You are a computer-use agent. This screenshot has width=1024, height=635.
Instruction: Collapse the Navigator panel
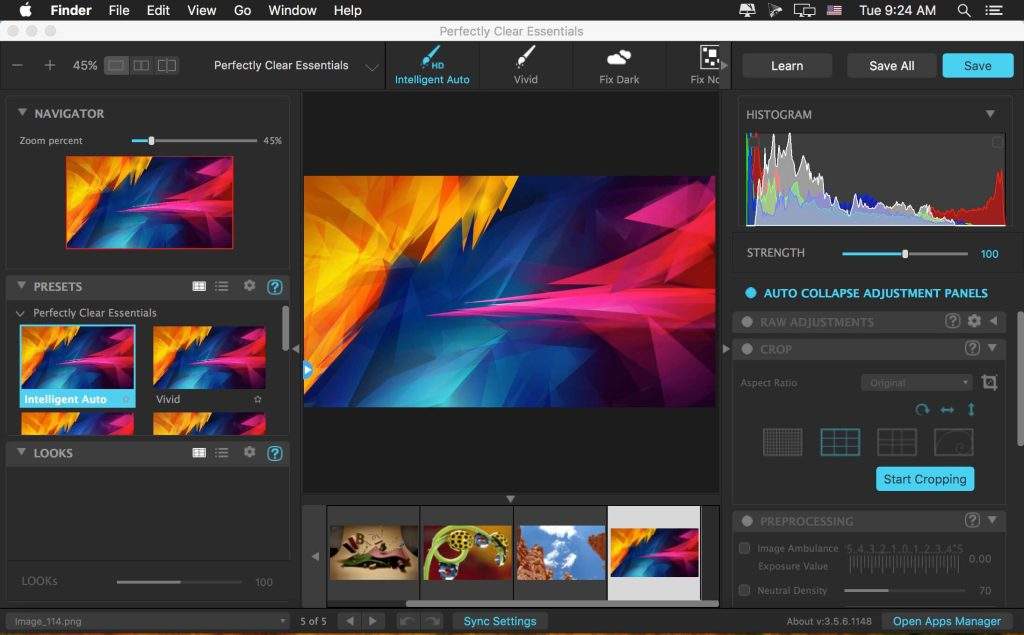pyautogui.click(x=22, y=113)
